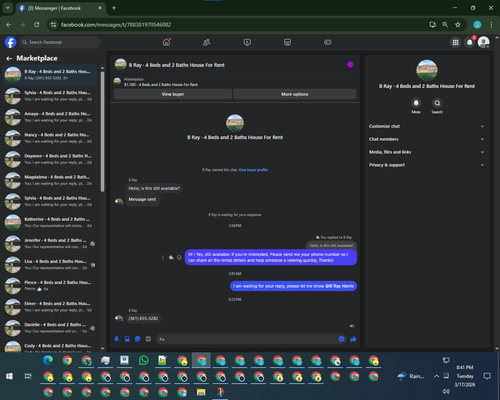Open the Marketplace icon in top navigation
Screen dimensions: 500x400
tap(287, 42)
